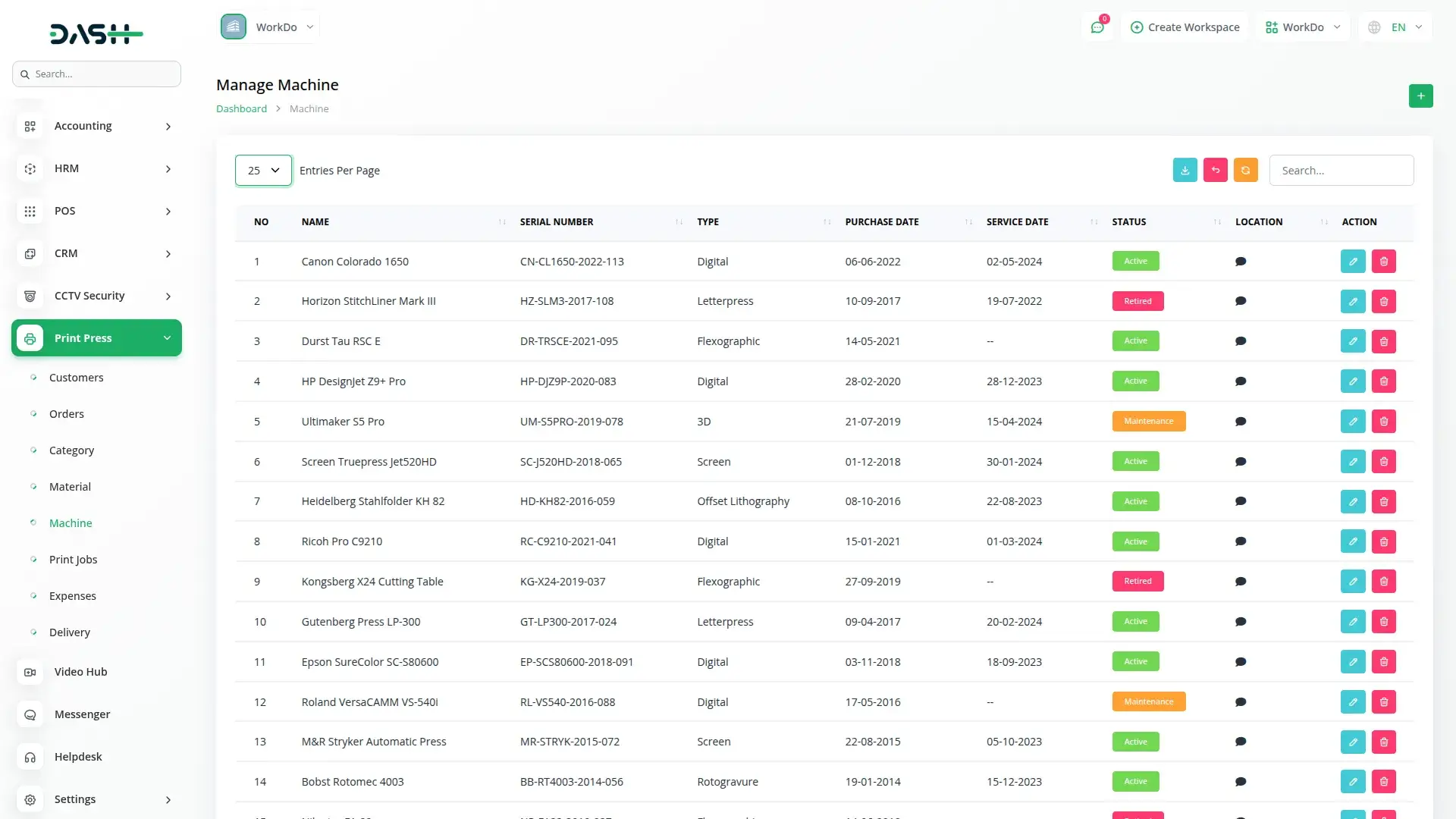Click the green add machine plus button
The height and width of the screenshot is (819, 1456).
[x=1420, y=96]
